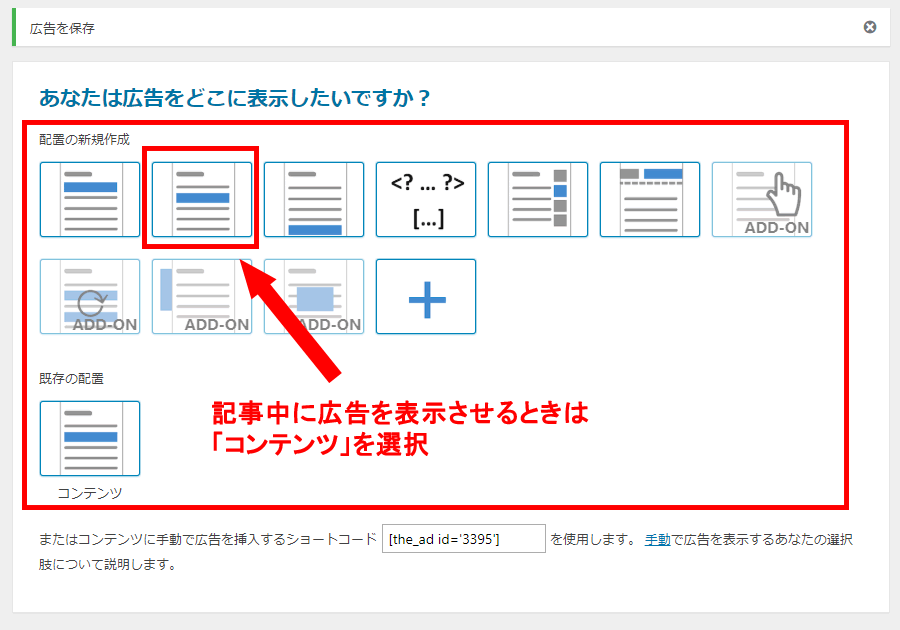The height and width of the screenshot is (630, 900).
Task: Click the blue plus to show more placements
Action: click(x=426, y=296)
